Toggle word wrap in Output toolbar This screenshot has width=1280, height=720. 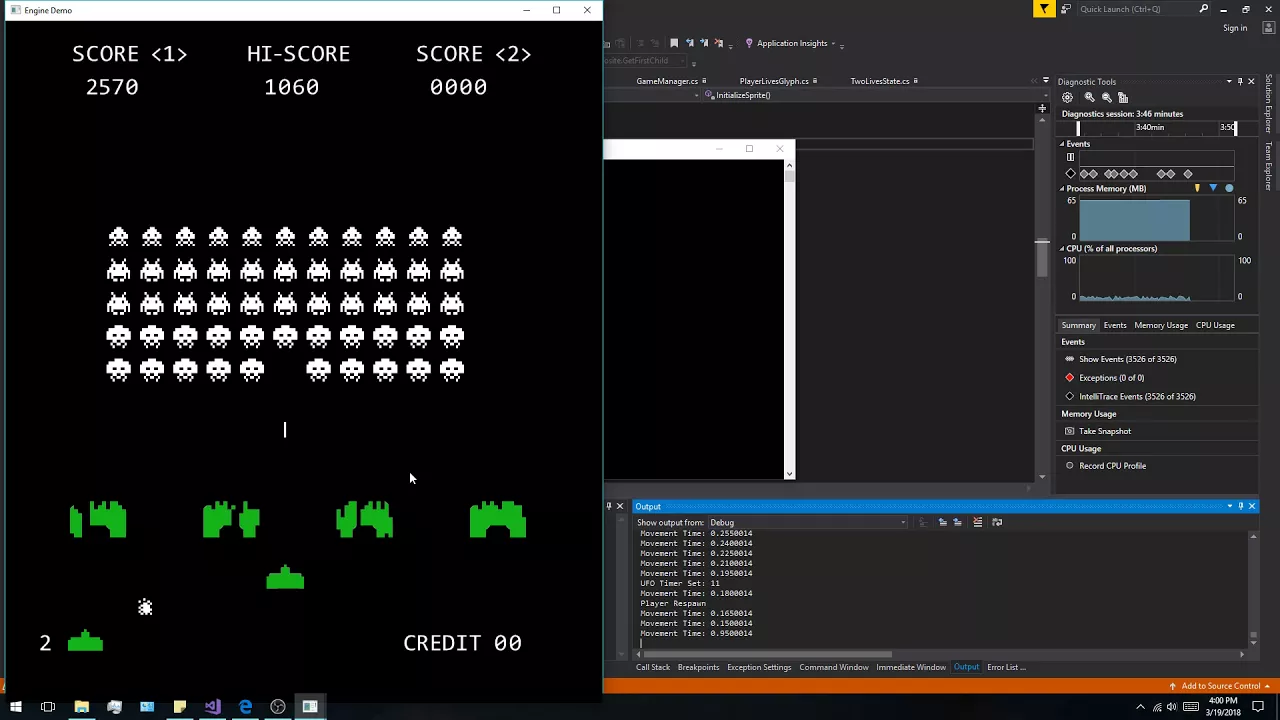997,522
